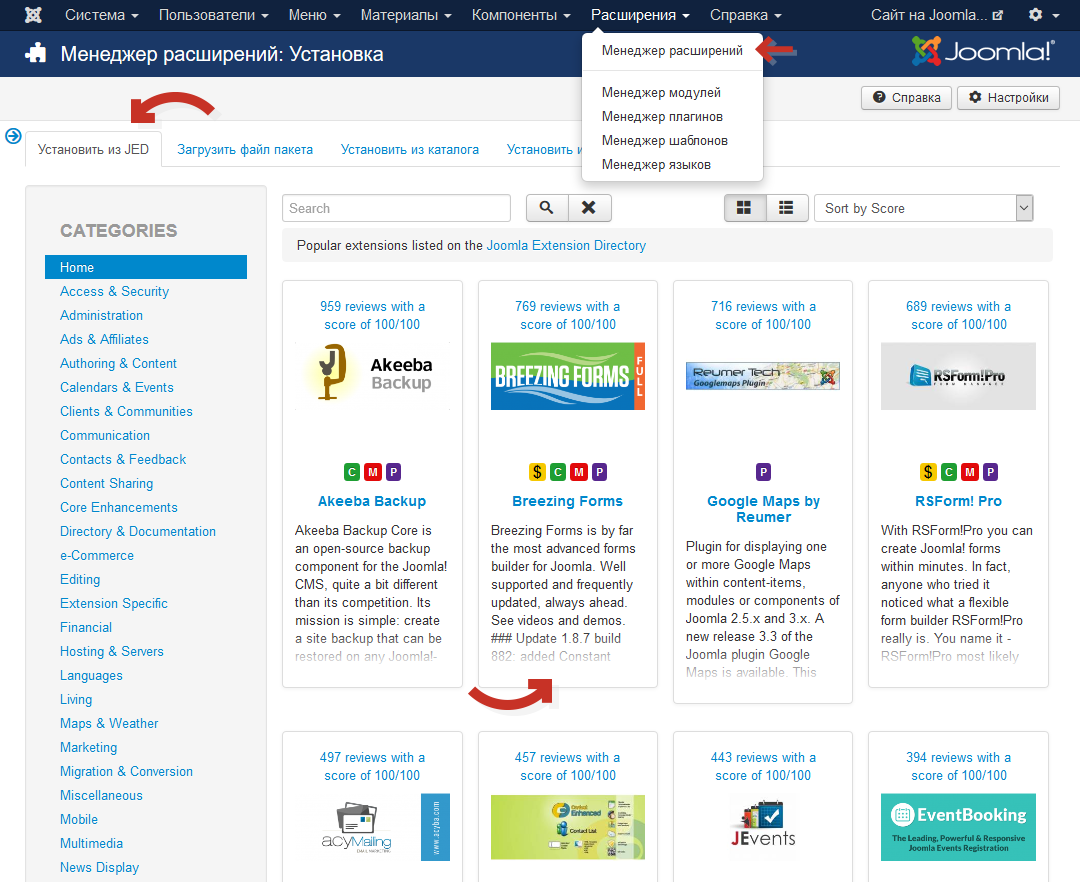The height and width of the screenshot is (882, 1080).
Task: Switch to list view layout
Action: pos(787,208)
